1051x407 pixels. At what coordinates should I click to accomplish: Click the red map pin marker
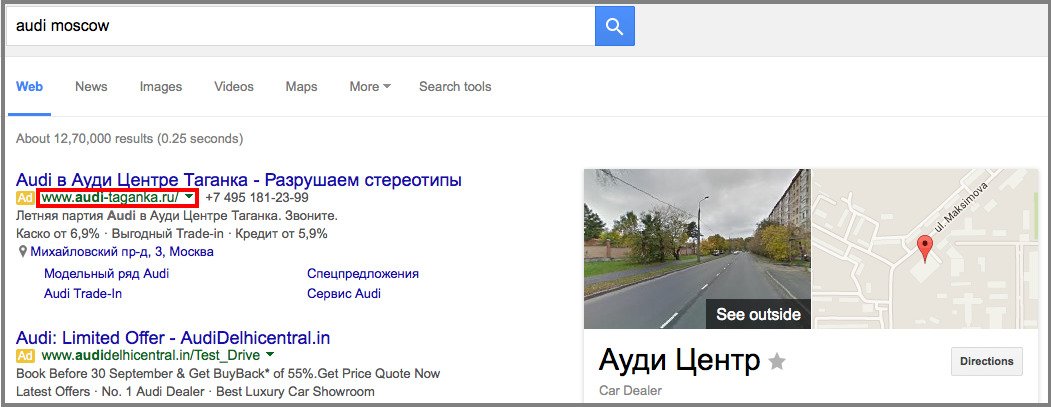pyautogui.click(x=925, y=249)
